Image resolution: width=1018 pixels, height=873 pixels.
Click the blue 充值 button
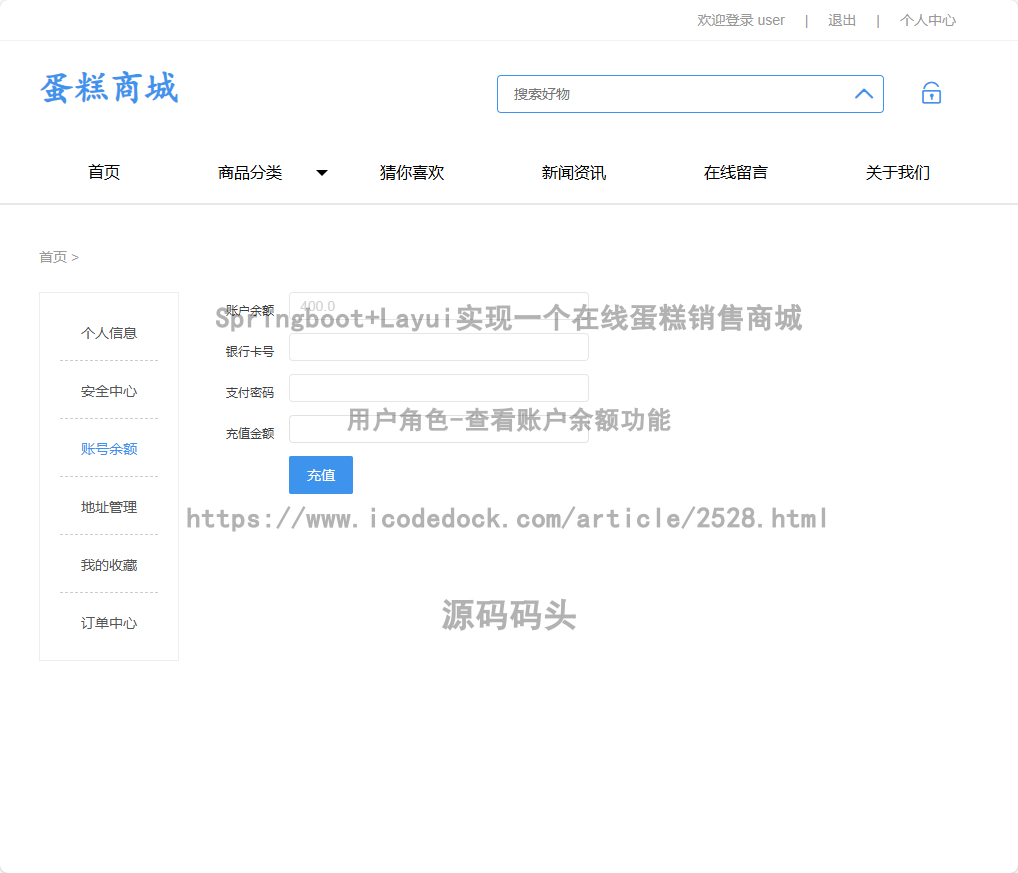tap(321, 475)
